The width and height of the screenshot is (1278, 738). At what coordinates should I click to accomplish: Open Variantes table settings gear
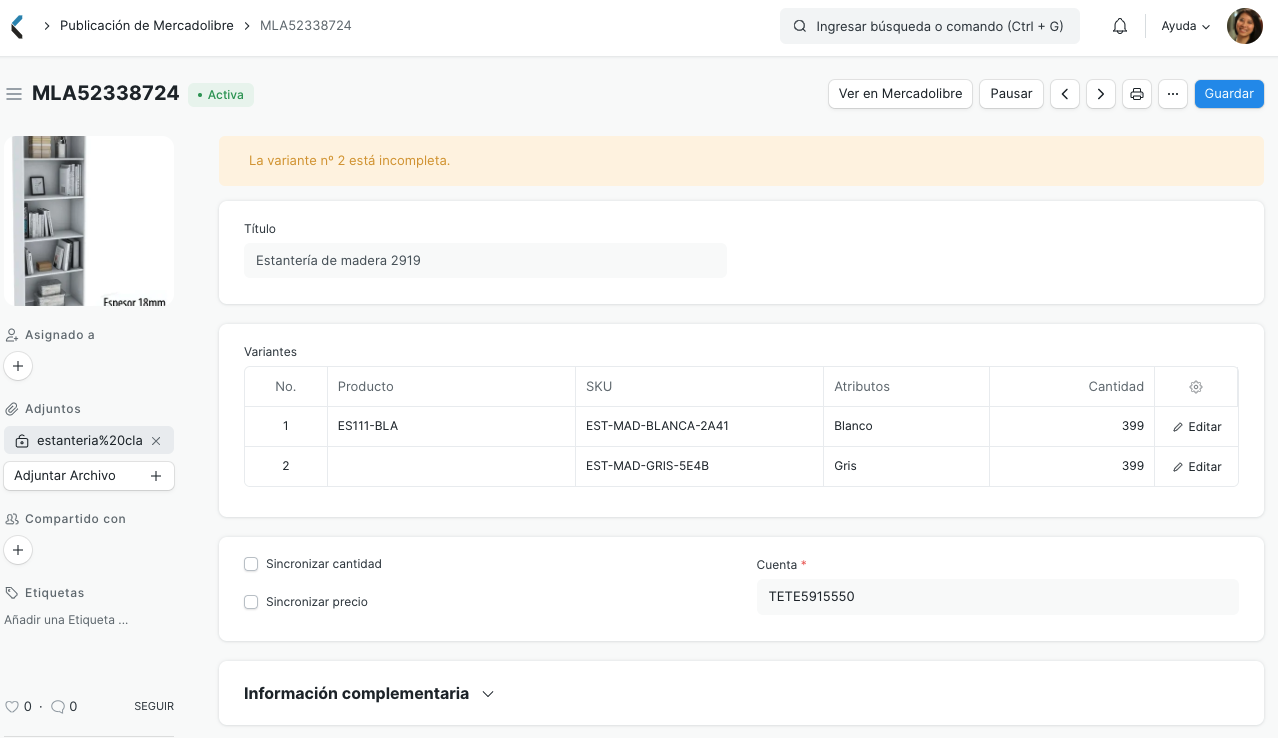[x=1196, y=387]
